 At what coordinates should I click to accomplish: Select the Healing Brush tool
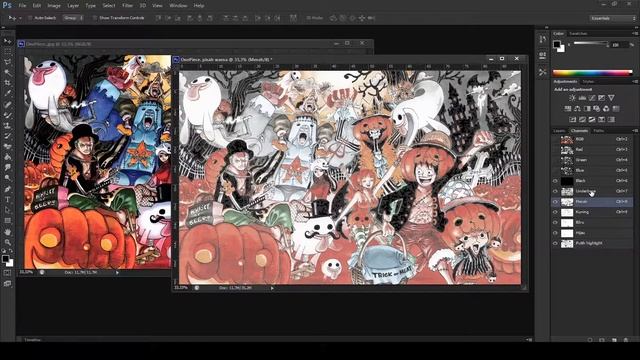point(7,104)
